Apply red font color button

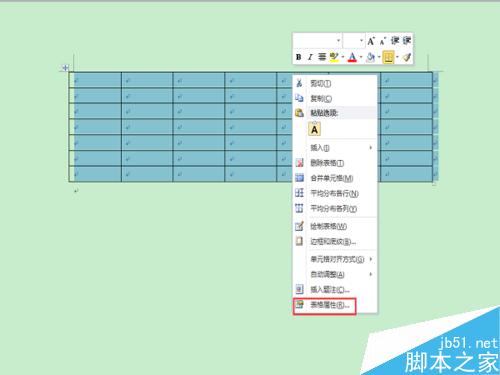click(x=352, y=57)
